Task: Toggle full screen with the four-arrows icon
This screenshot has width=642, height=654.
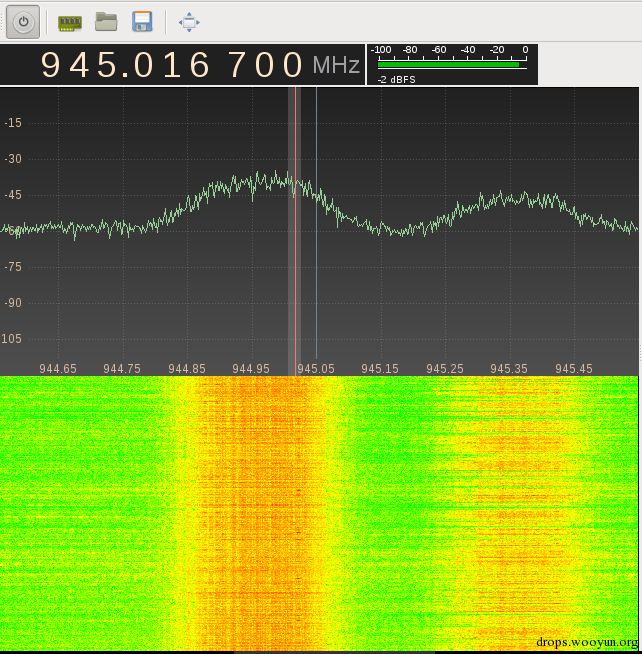Action: 189,22
